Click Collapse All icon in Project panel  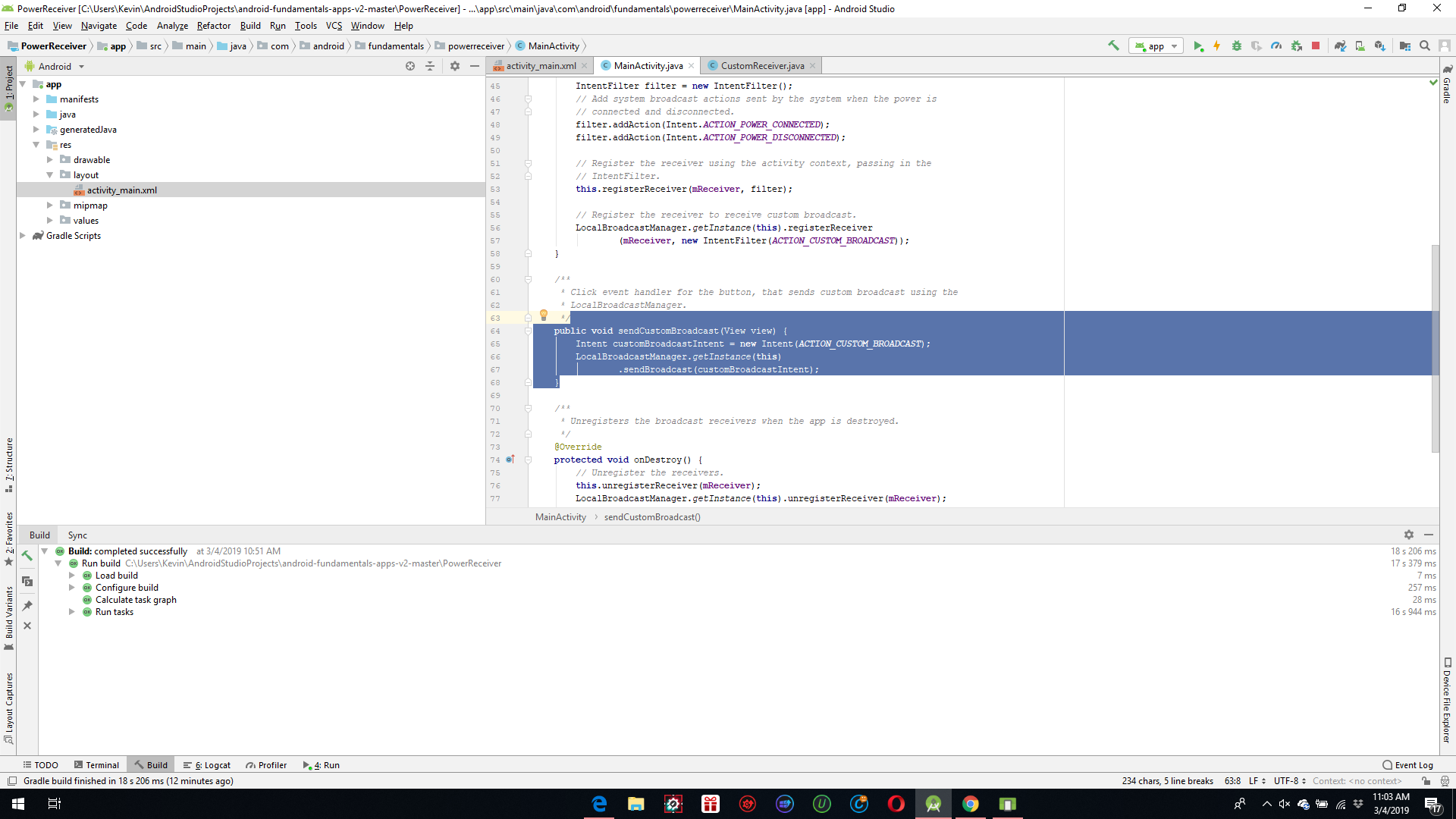point(430,66)
